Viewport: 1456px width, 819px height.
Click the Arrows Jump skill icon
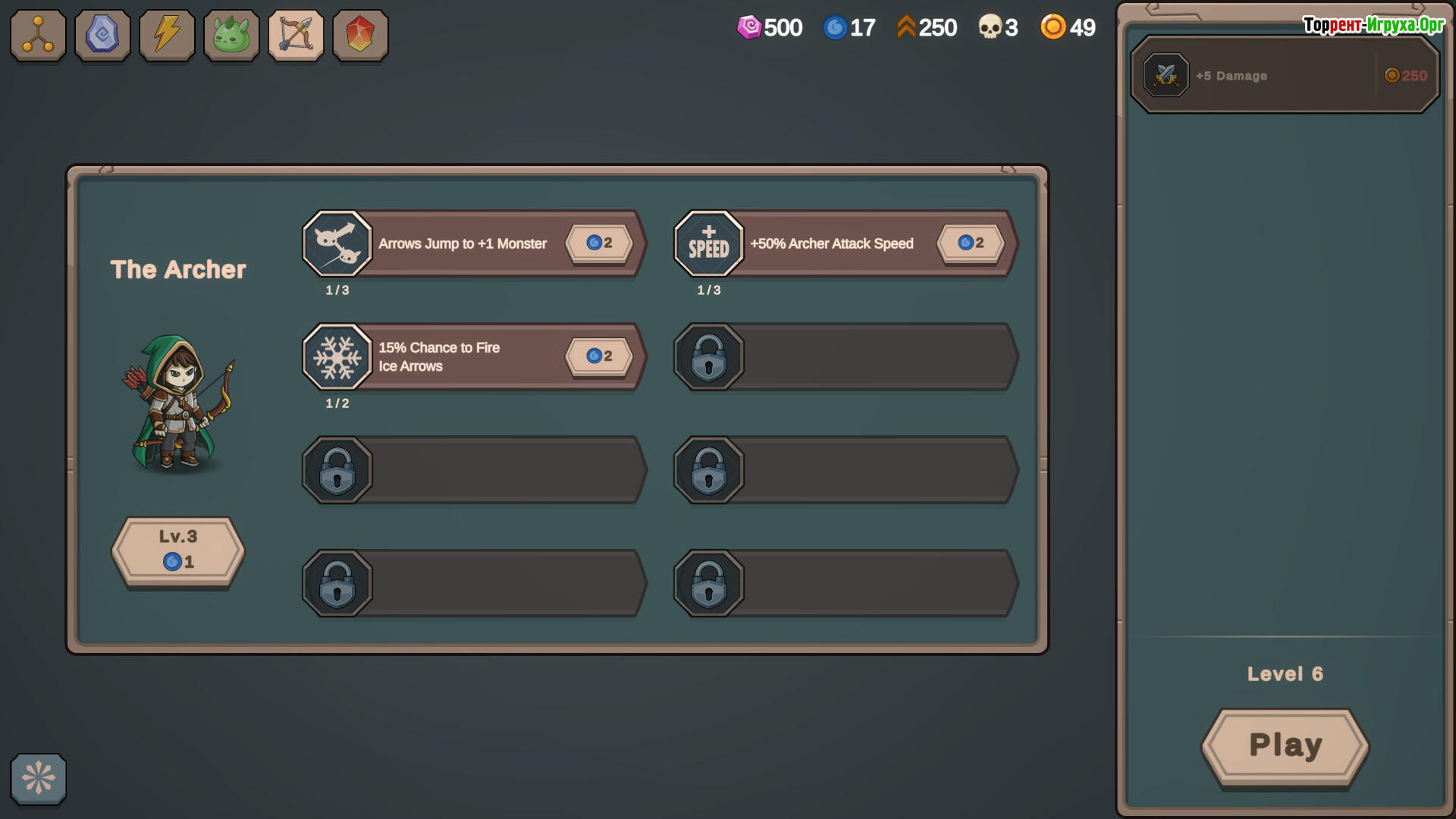pyautogui.click(x=337, y=243)
